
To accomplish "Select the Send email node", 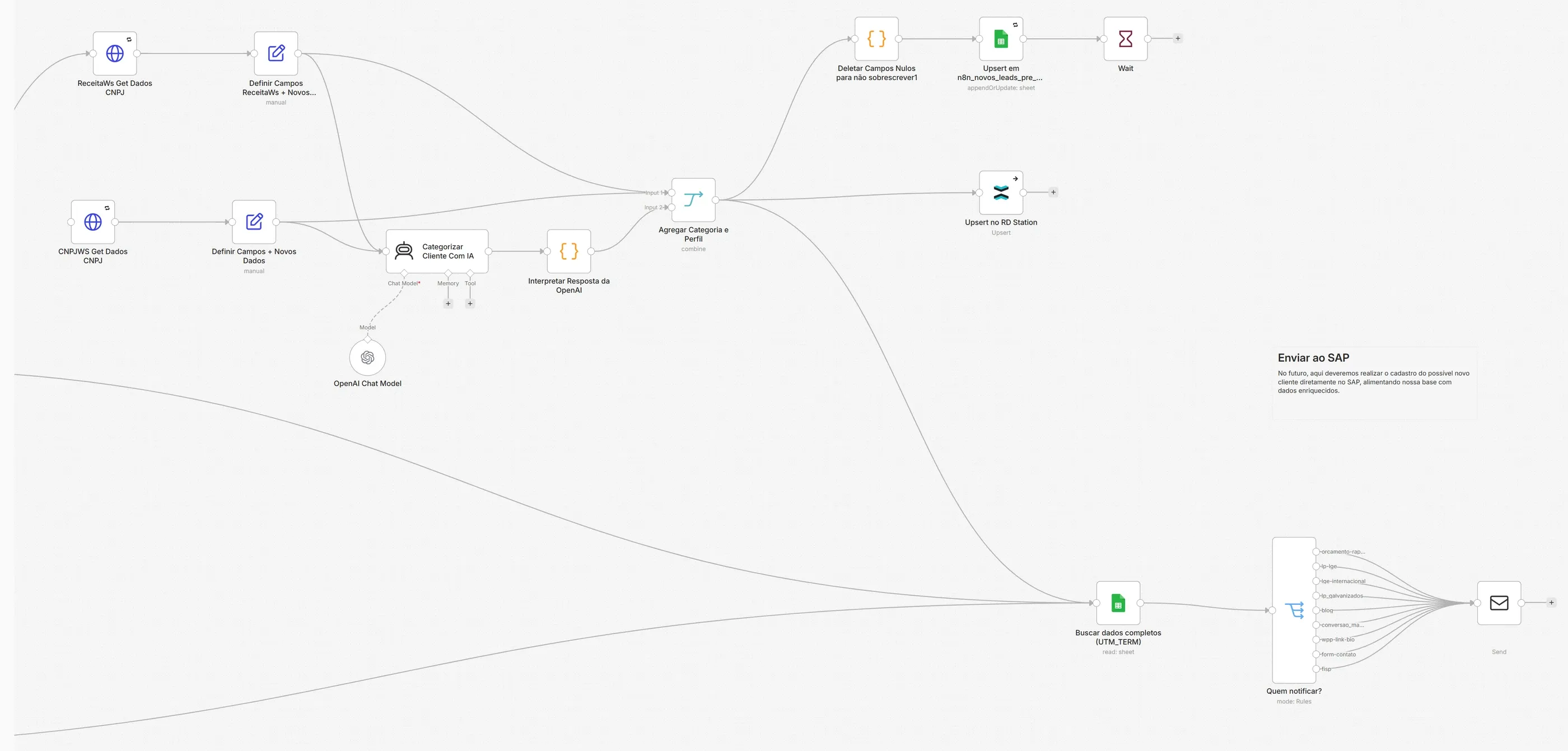I will pos(1499,603).
